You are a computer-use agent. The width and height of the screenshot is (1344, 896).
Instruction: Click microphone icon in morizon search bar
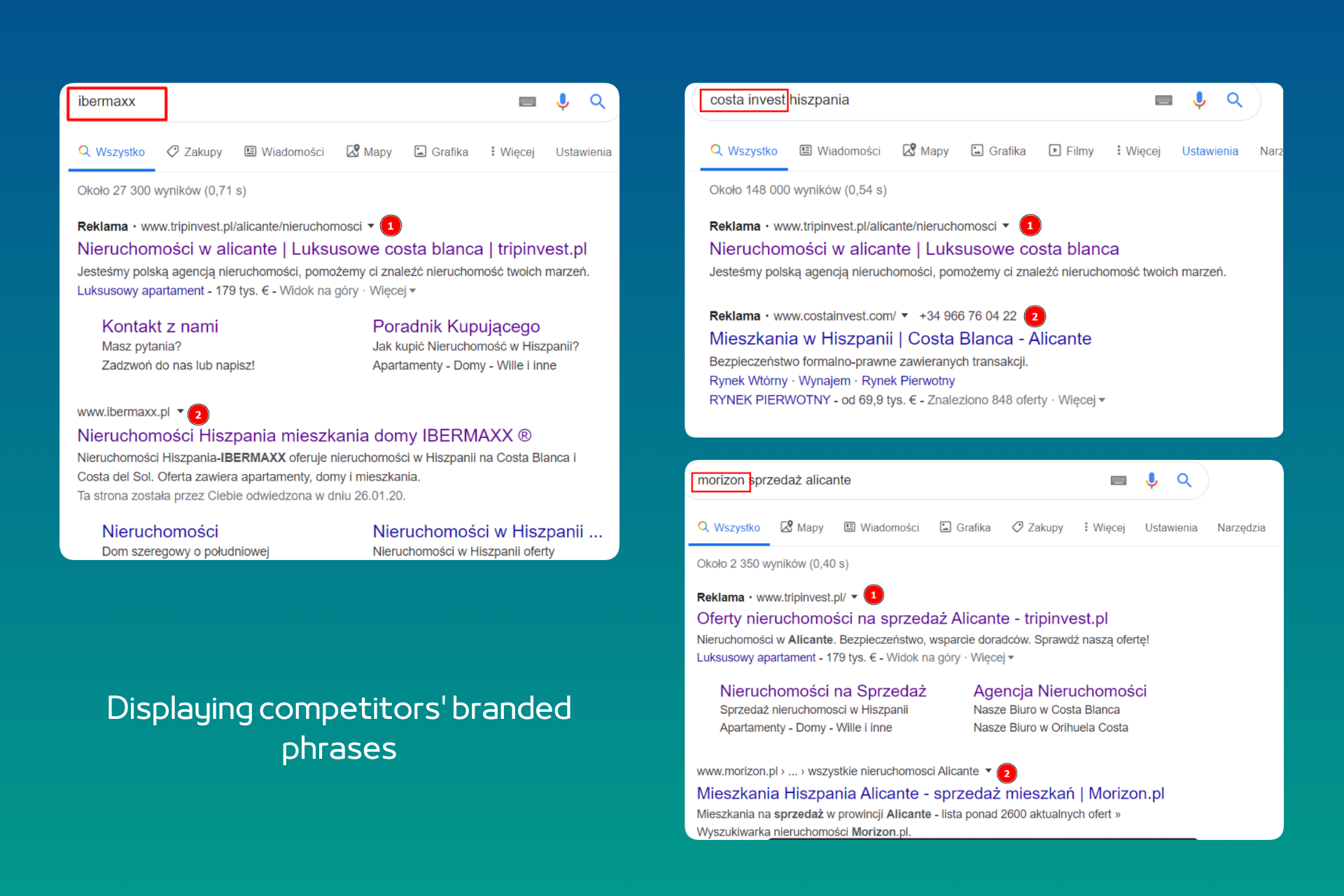(1151, 480)
